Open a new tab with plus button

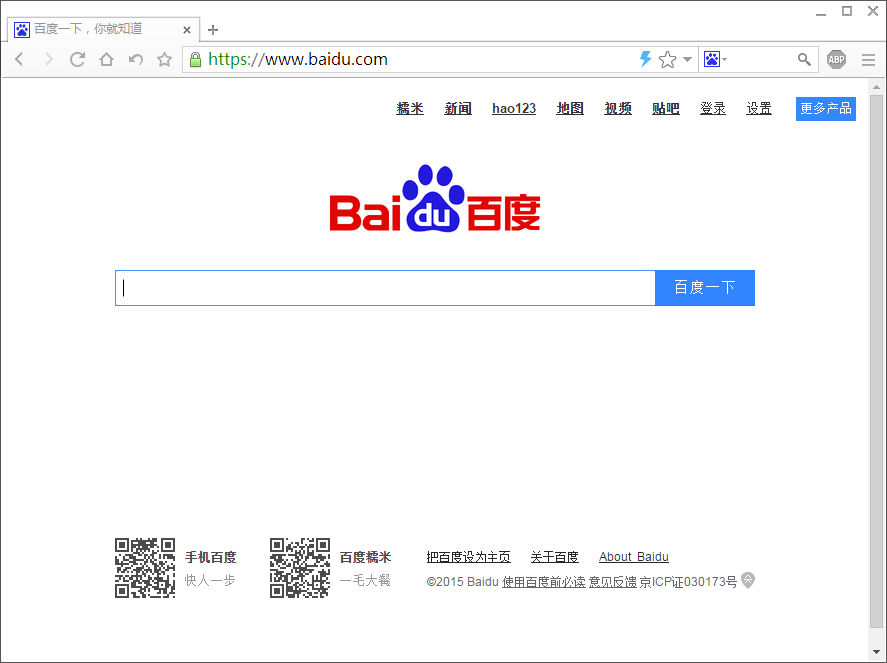[x=213, y=30]
